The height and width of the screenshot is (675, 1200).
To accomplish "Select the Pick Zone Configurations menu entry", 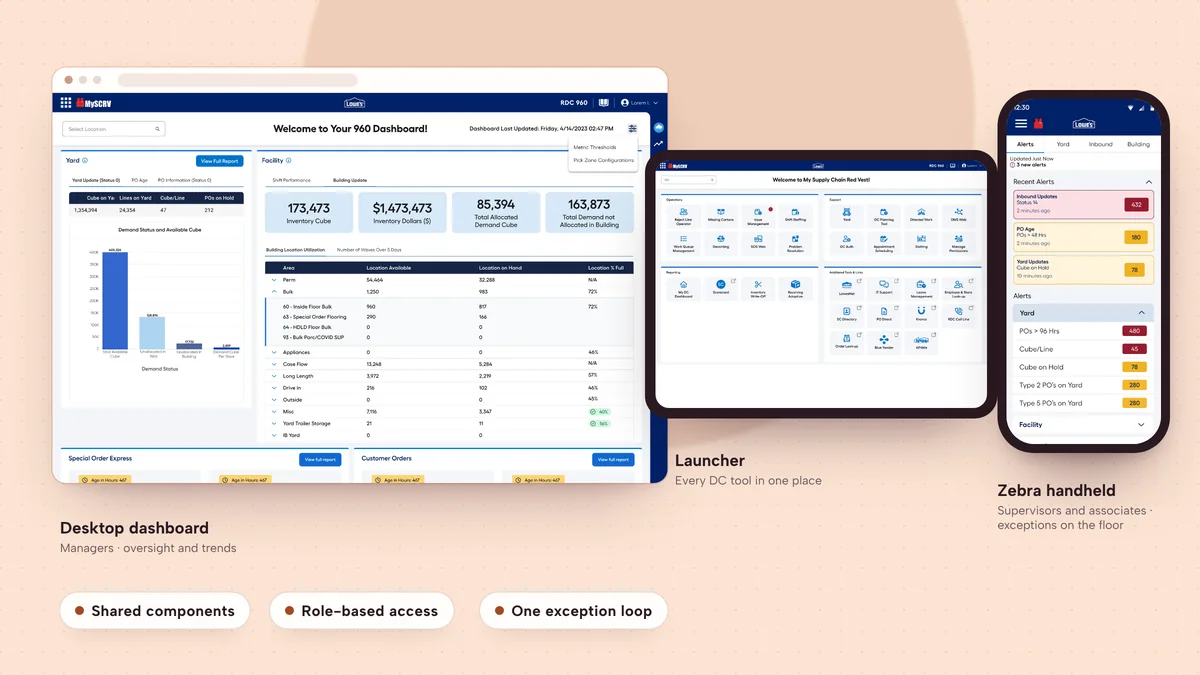I will pos(603,160).
